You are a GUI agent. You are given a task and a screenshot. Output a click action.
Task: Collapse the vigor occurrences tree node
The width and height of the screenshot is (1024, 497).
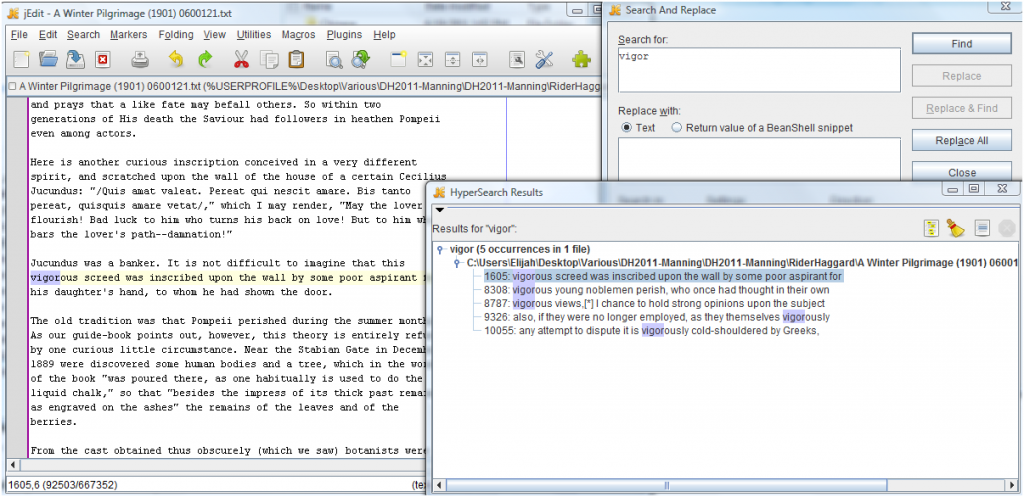(441, 249)
